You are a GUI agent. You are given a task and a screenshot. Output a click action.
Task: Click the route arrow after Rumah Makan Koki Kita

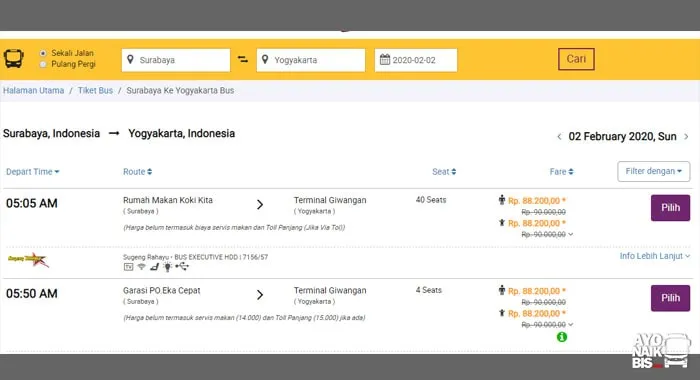tap(260, 205)
